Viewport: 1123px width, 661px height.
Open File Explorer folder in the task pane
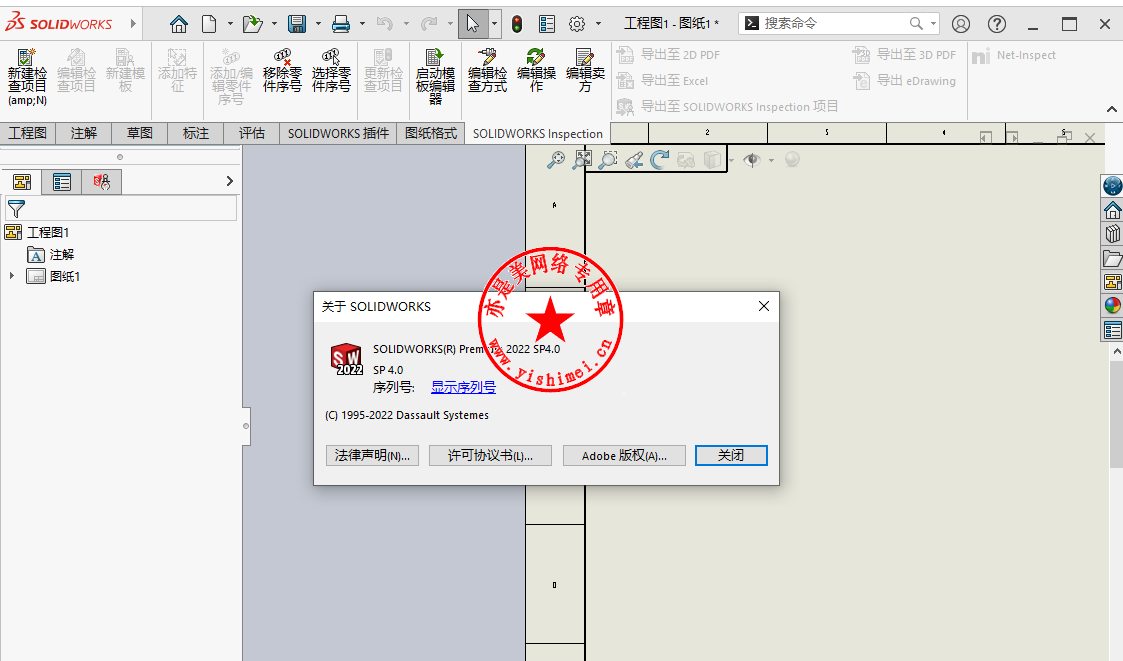point(1112,258)
